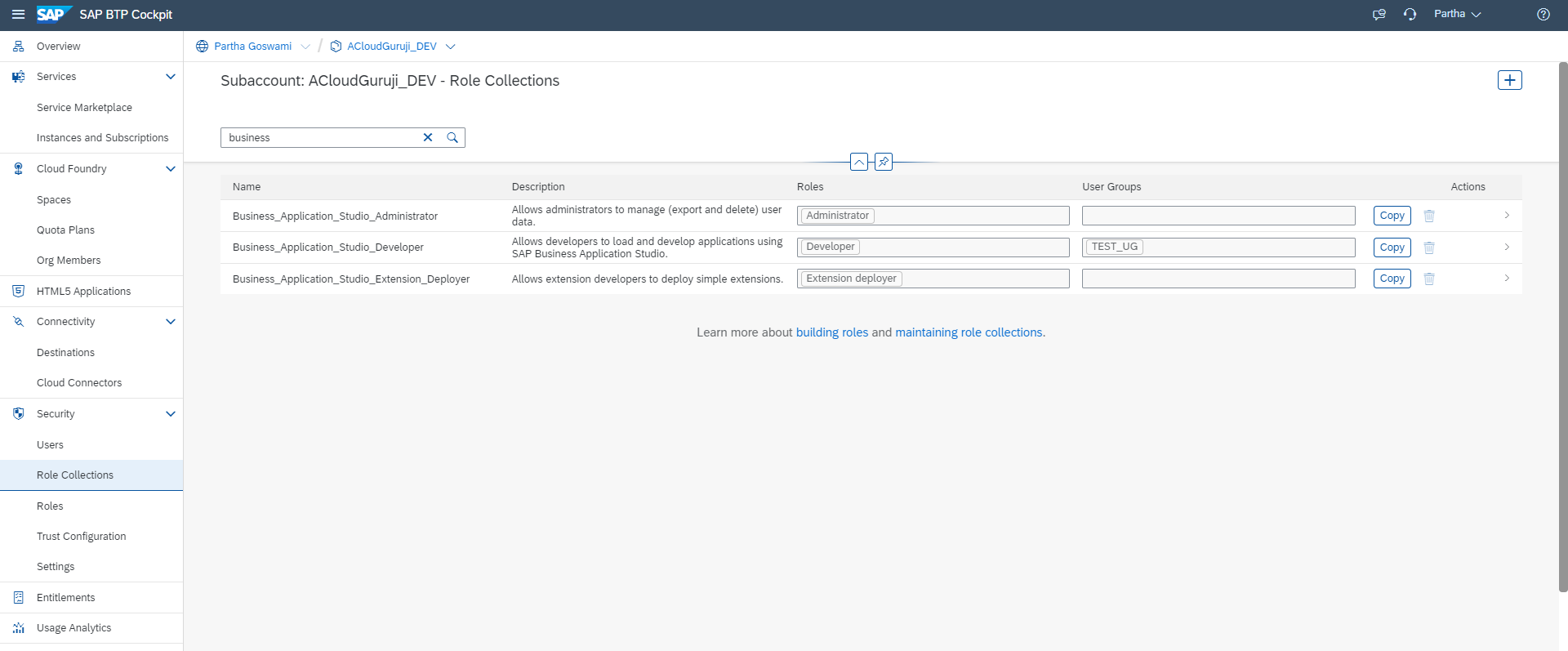The width and height of the screenshot is (1568, 651).
Task: Go to Service Marketplace in sidebar
Action: click(x=84, y=108)
